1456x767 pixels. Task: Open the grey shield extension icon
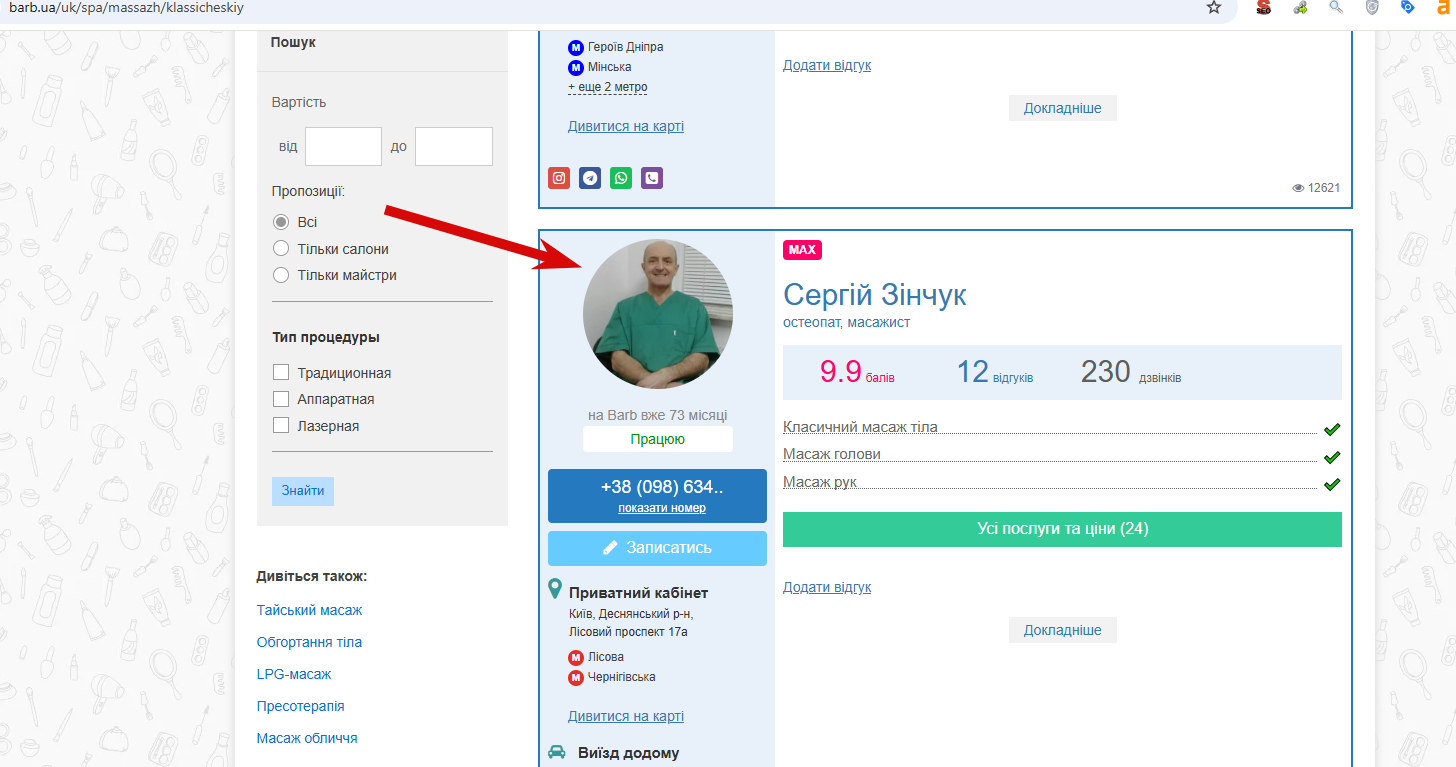pyautogui.click(x=1373, y=7)
